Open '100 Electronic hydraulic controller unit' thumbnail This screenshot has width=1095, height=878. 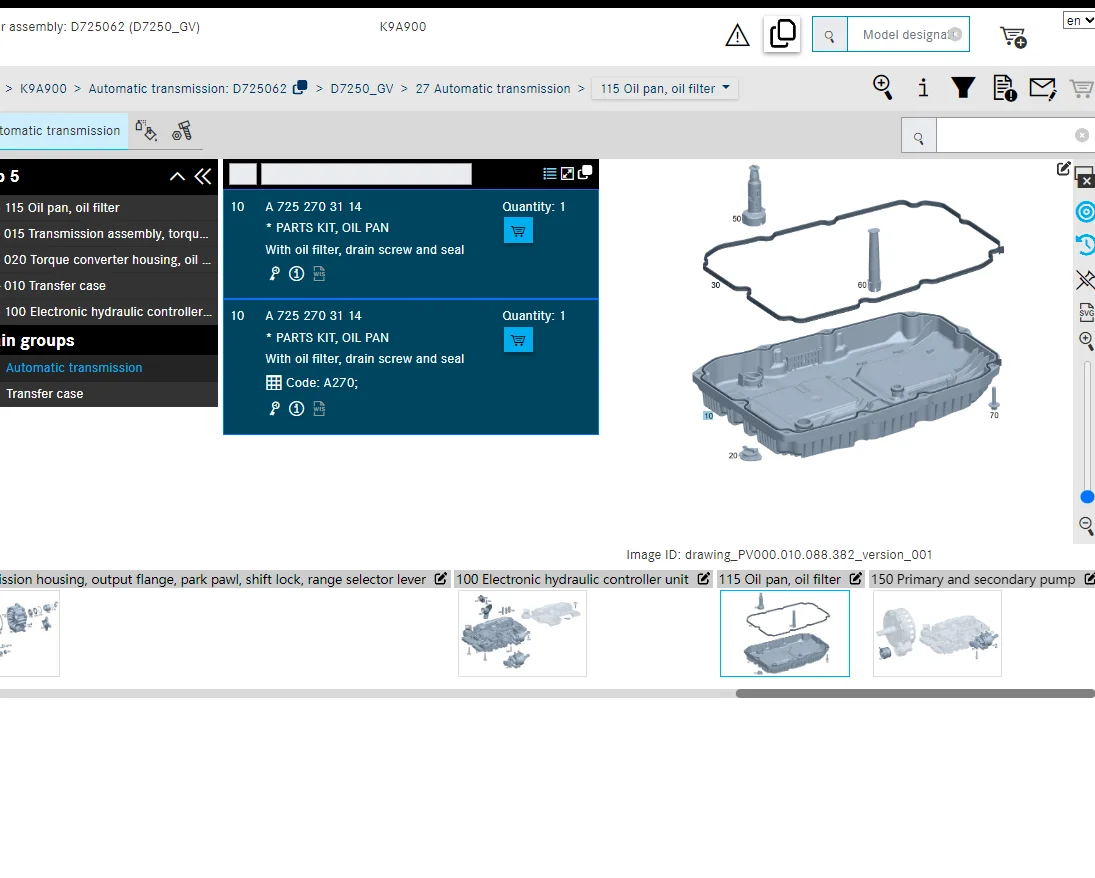522,633
